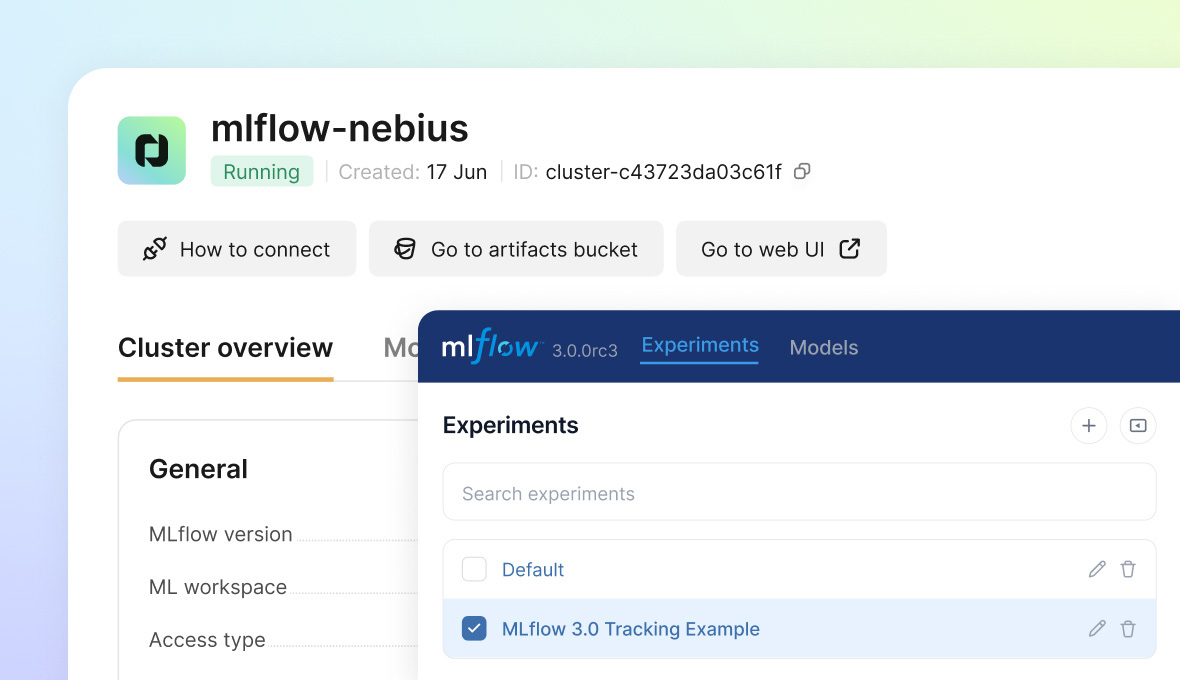This screenshot has width=1180, height=680.
Task: Click the Running status badge
Action: (262, 172)
